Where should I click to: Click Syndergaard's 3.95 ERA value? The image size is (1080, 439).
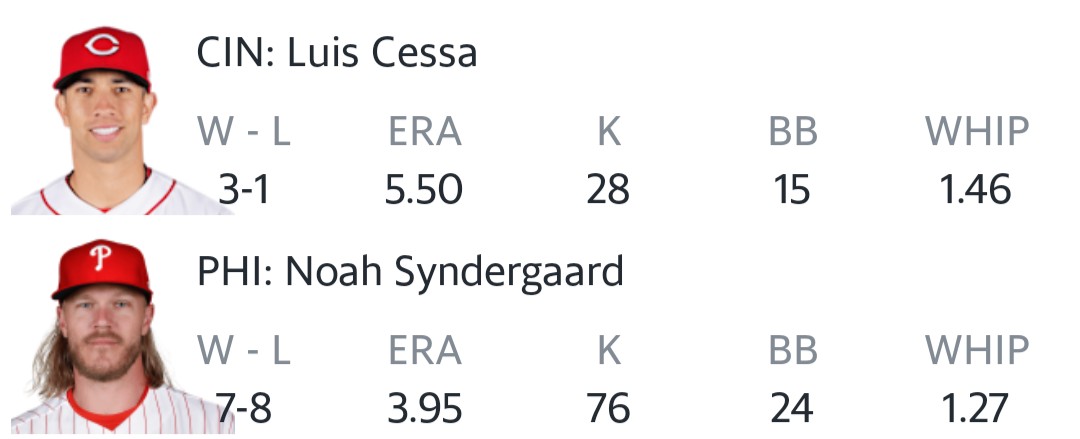click(424, 408)
